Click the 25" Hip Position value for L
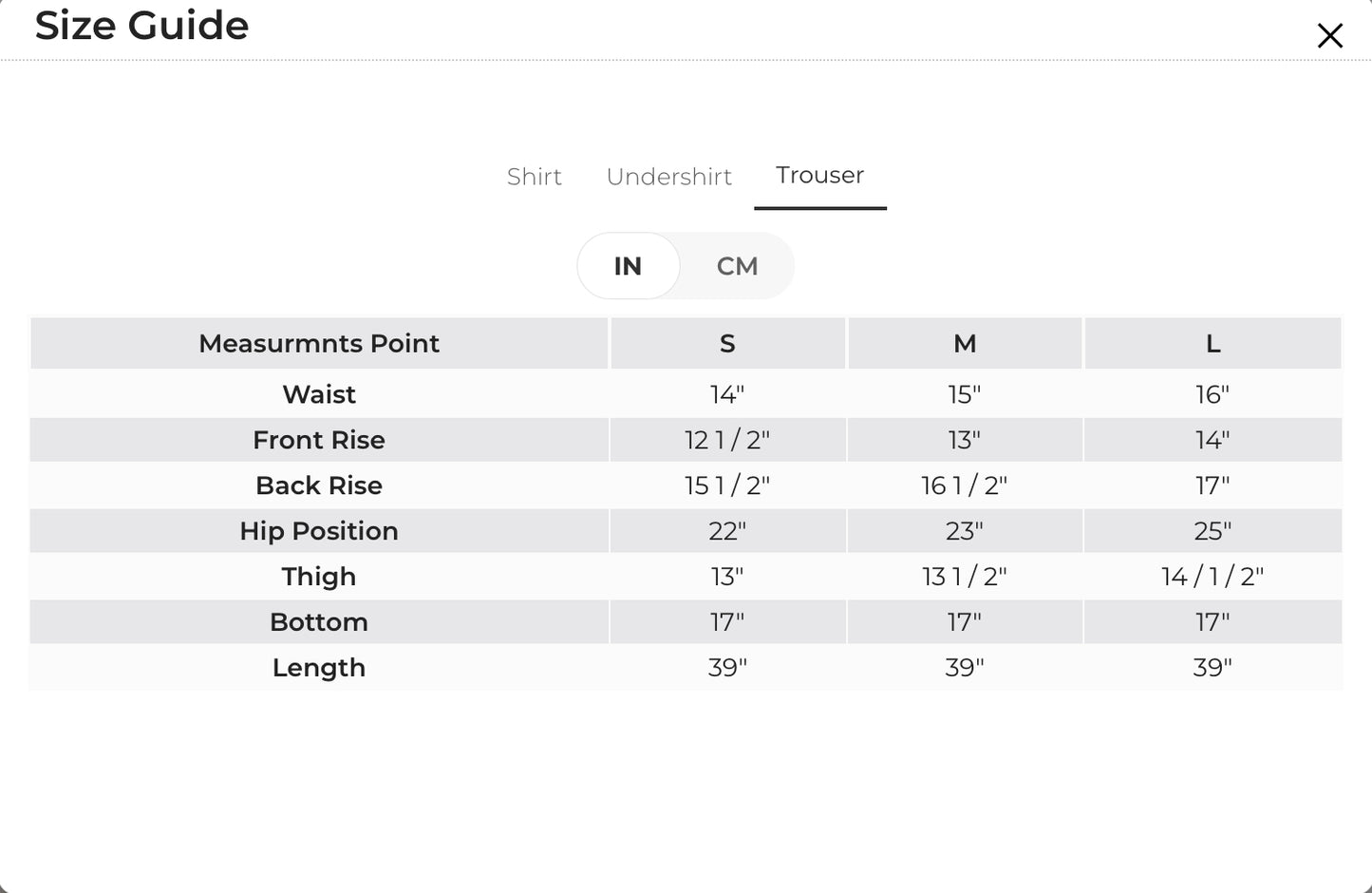The image size is (1372, 893). coord(1212,531)
